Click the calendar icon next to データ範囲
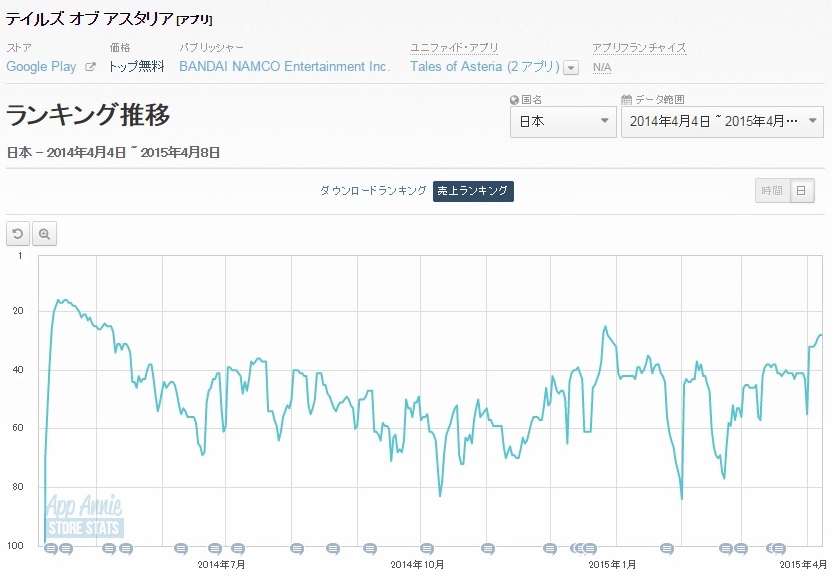 click(x=627, y=100)
